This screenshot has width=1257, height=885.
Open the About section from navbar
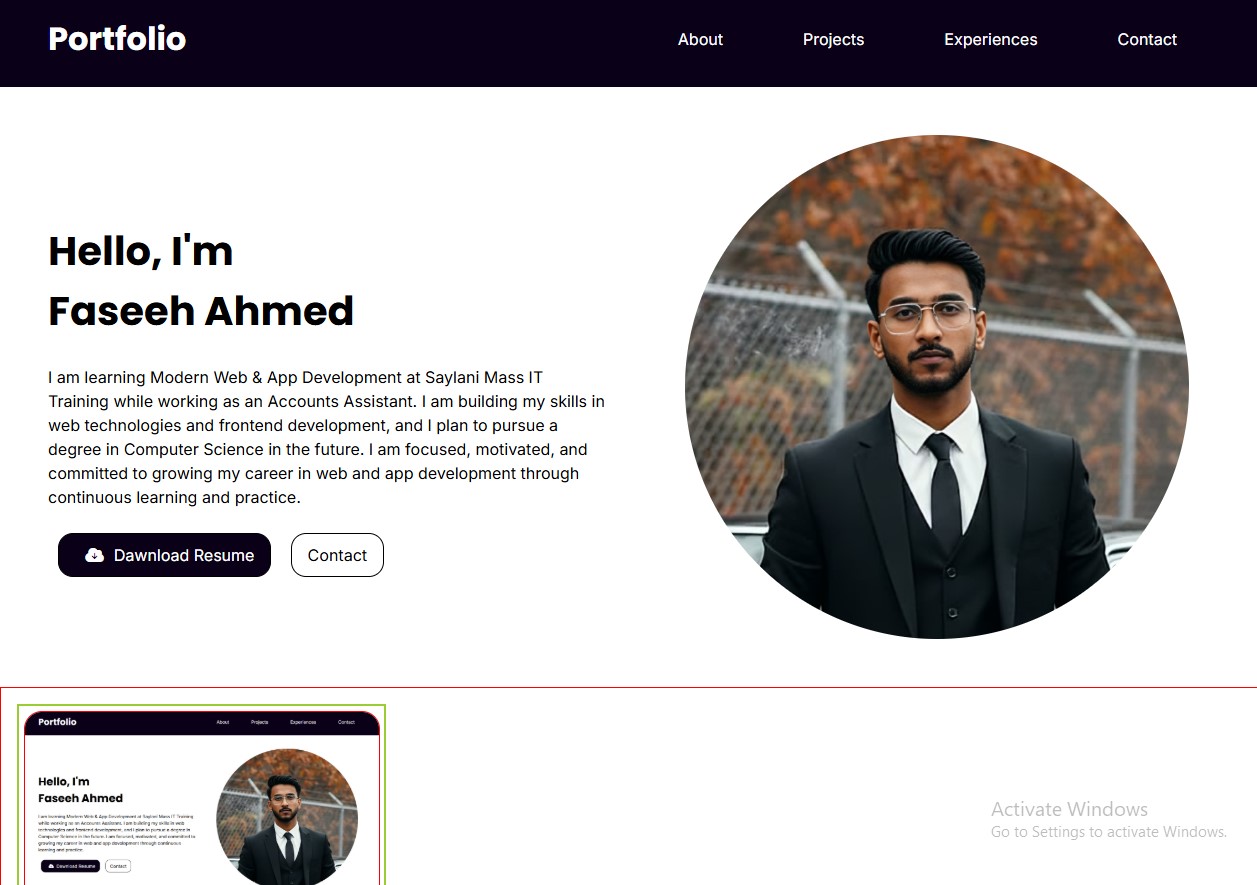pos(700,39)
